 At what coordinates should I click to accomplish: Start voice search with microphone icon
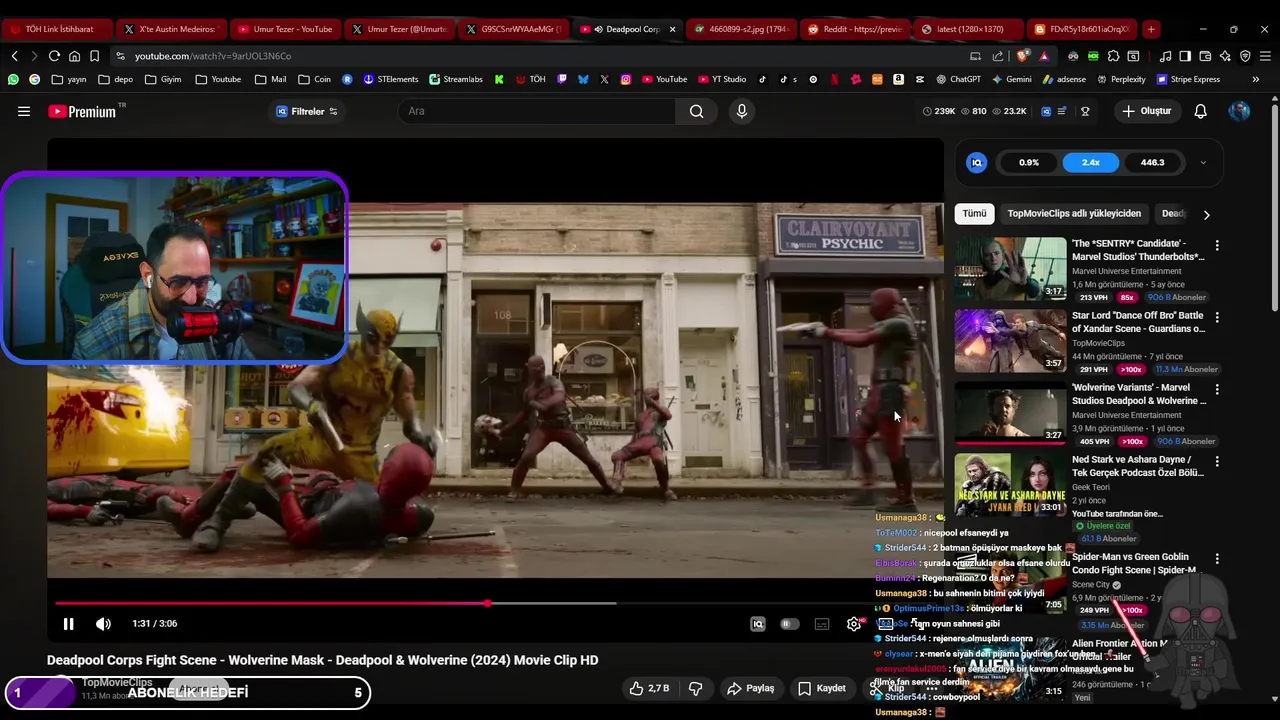pos(741,111)
